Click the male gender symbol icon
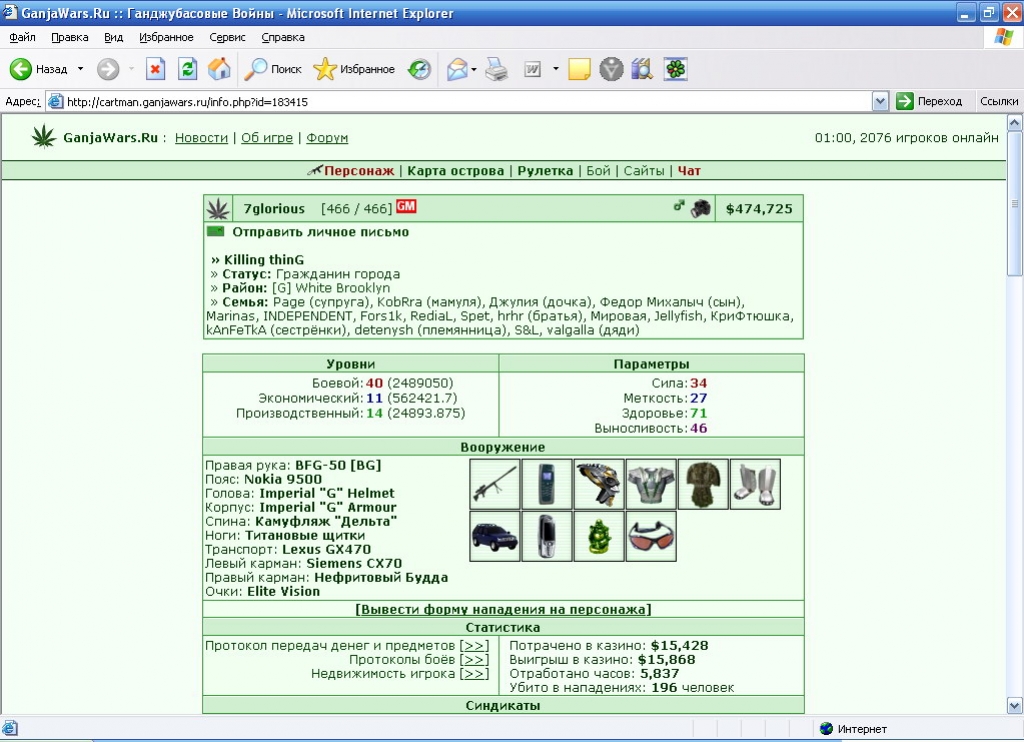The width and height of the screenshot is (1024, 742). pyautogui.click(x=679, y=206)
